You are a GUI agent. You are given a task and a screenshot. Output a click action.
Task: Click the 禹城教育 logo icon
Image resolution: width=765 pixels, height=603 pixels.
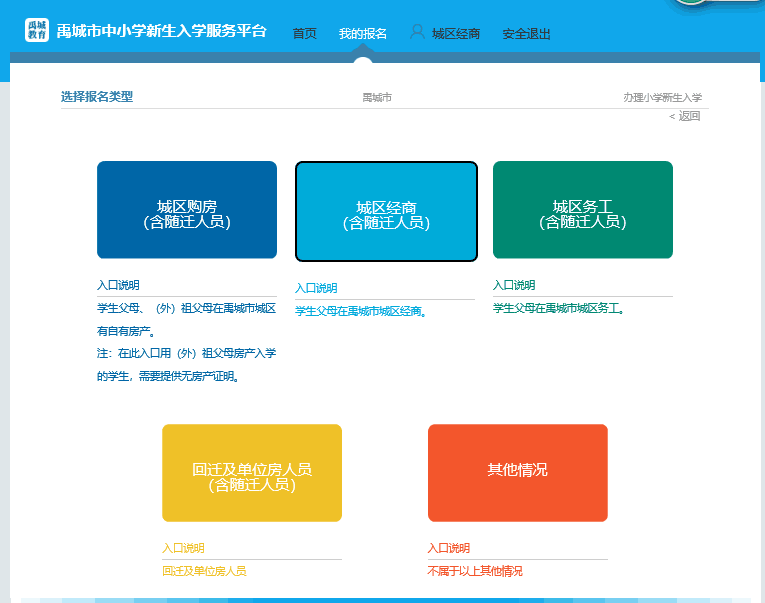click(x=36, y=30)
